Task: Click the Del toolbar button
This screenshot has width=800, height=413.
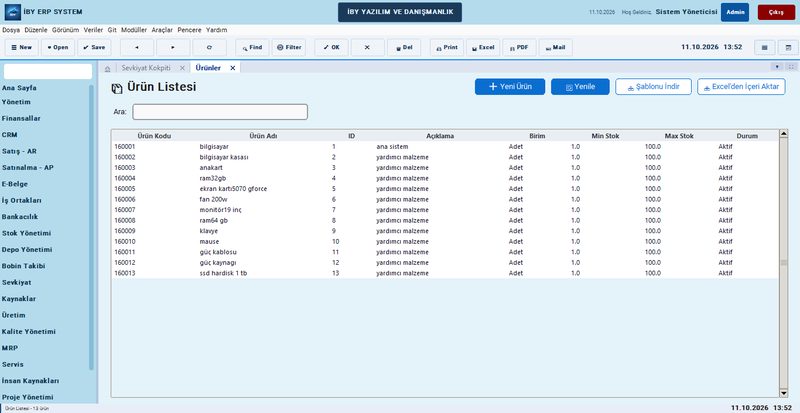Action: point(404,47)
